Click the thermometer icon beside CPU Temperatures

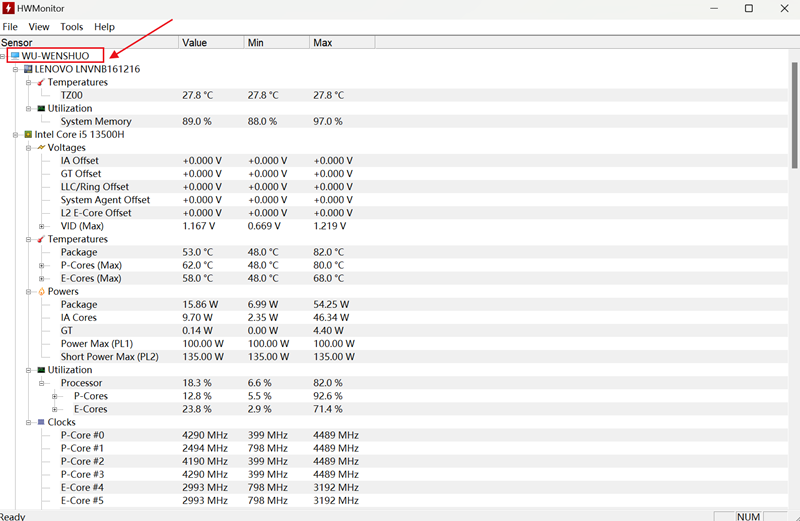pyautogui.click(x=41, y=239)
